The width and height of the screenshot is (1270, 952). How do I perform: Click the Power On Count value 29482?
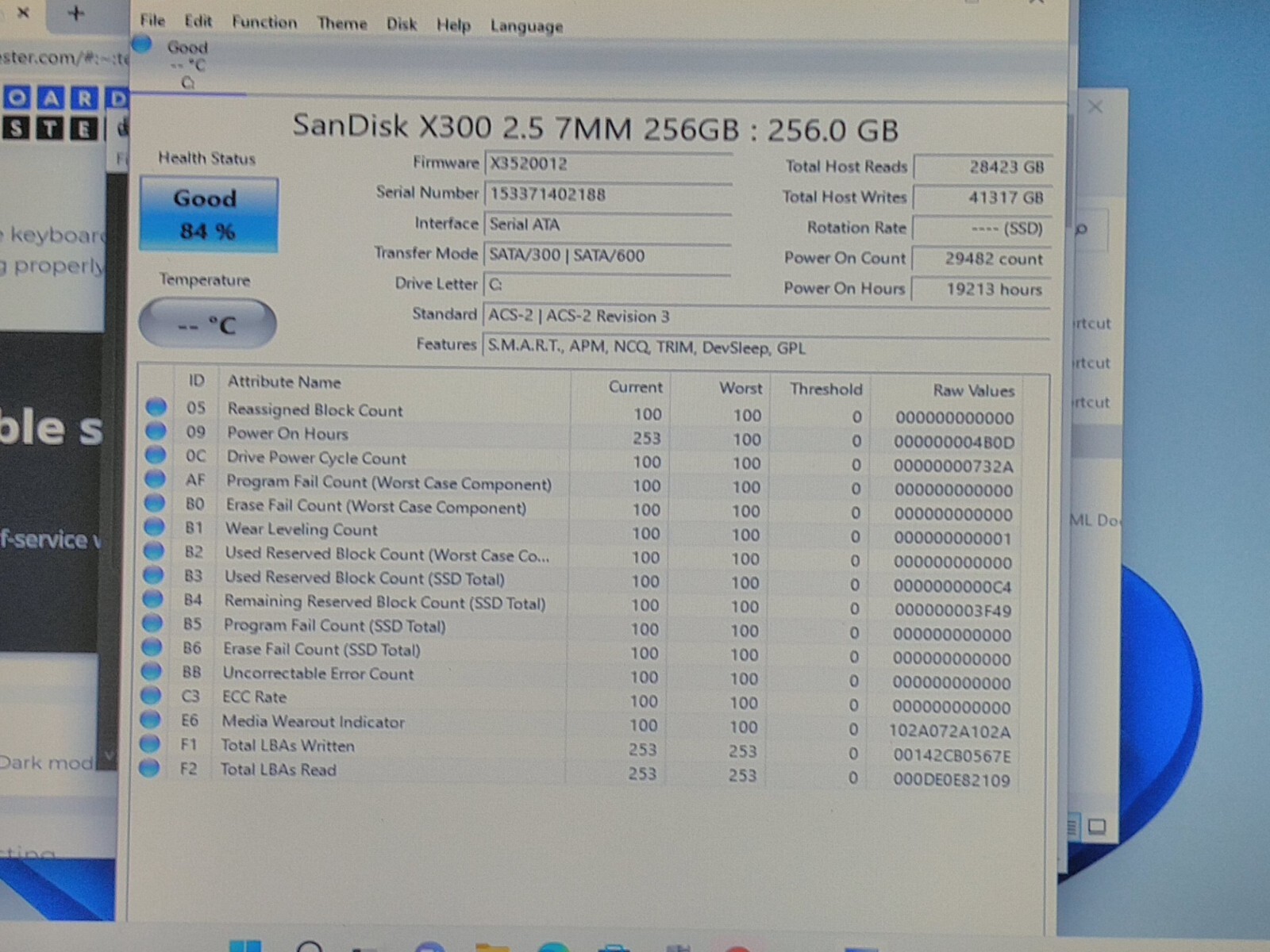(x=982, y=259)
